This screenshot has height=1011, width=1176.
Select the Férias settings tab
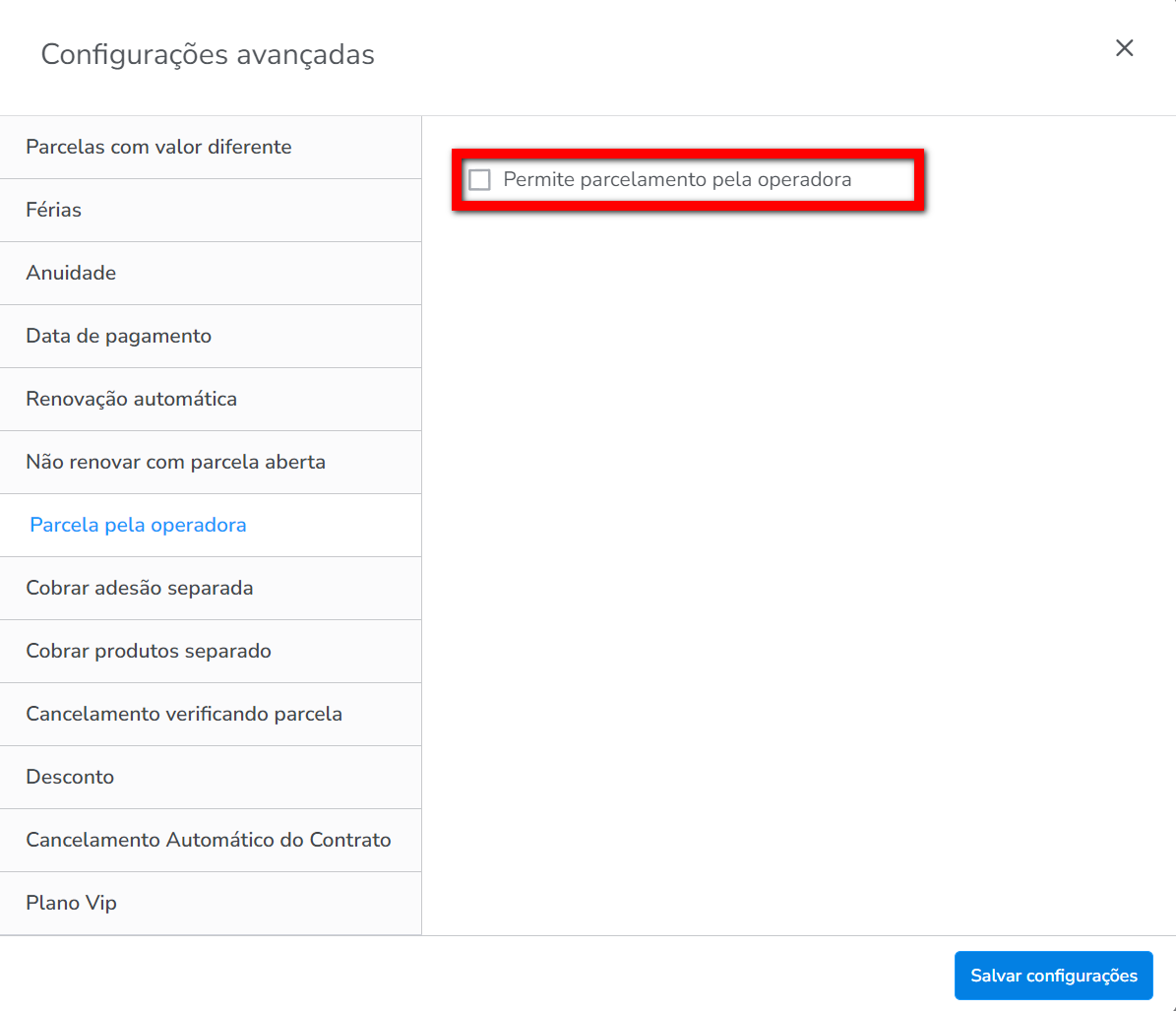(54, 210)
